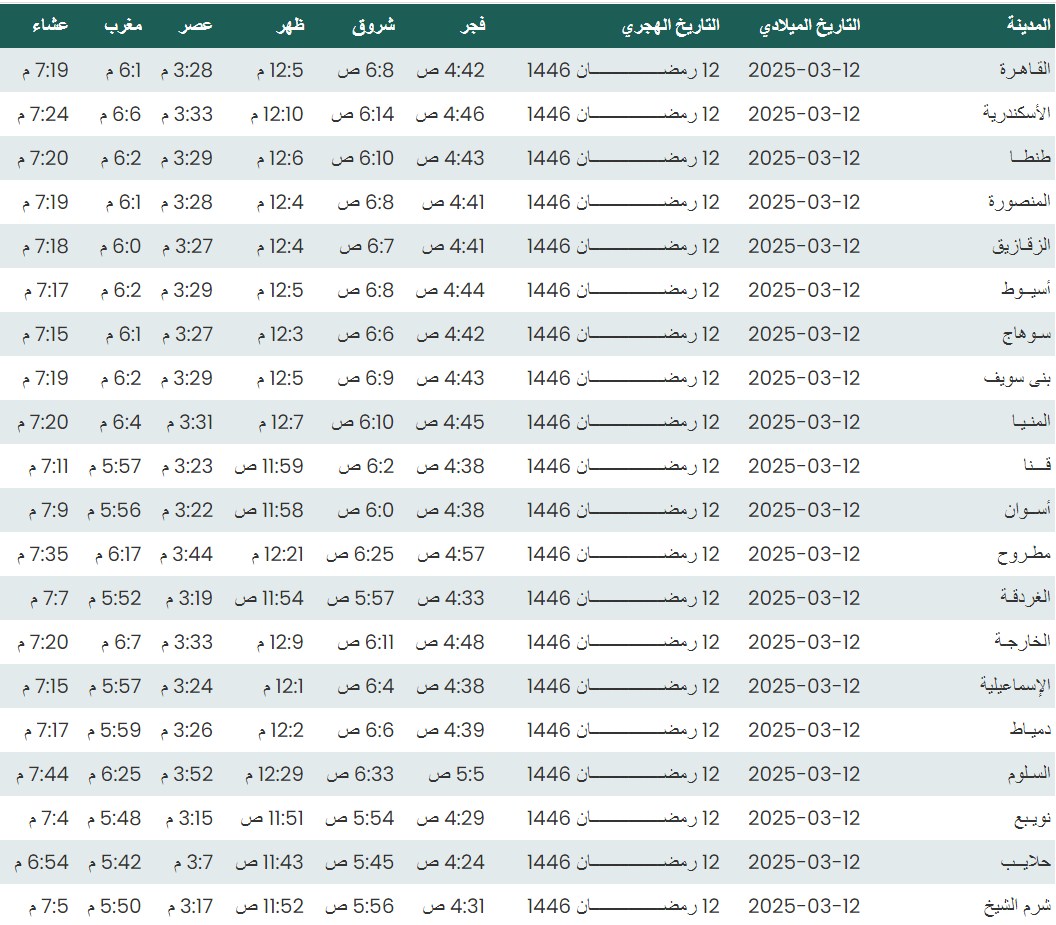Select the Dhuhr time 12:29 م for السلوم
The image size is (1056, 925).
coord(266,774)
